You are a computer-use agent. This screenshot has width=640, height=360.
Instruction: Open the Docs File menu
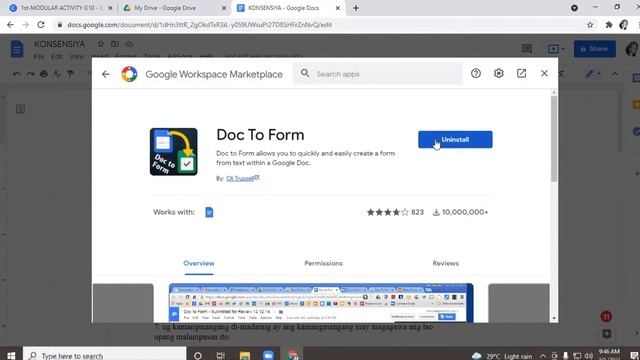pyautogui.click(x=39, y=56)
